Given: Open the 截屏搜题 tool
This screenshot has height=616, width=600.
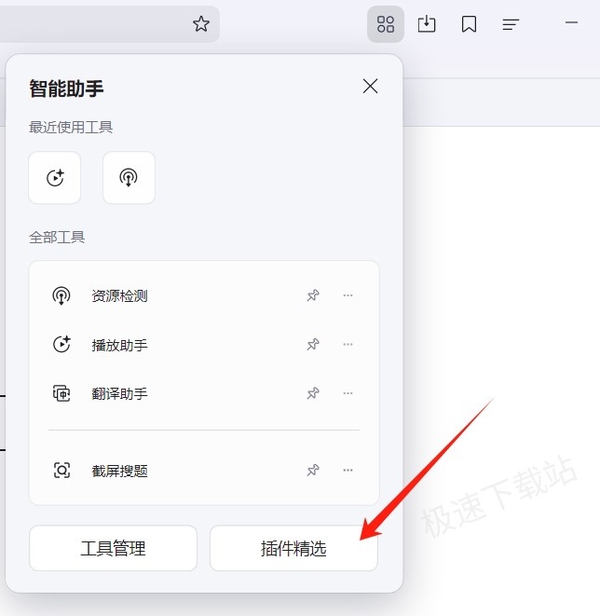Looking at the screenshot, I should click(119, 471).
